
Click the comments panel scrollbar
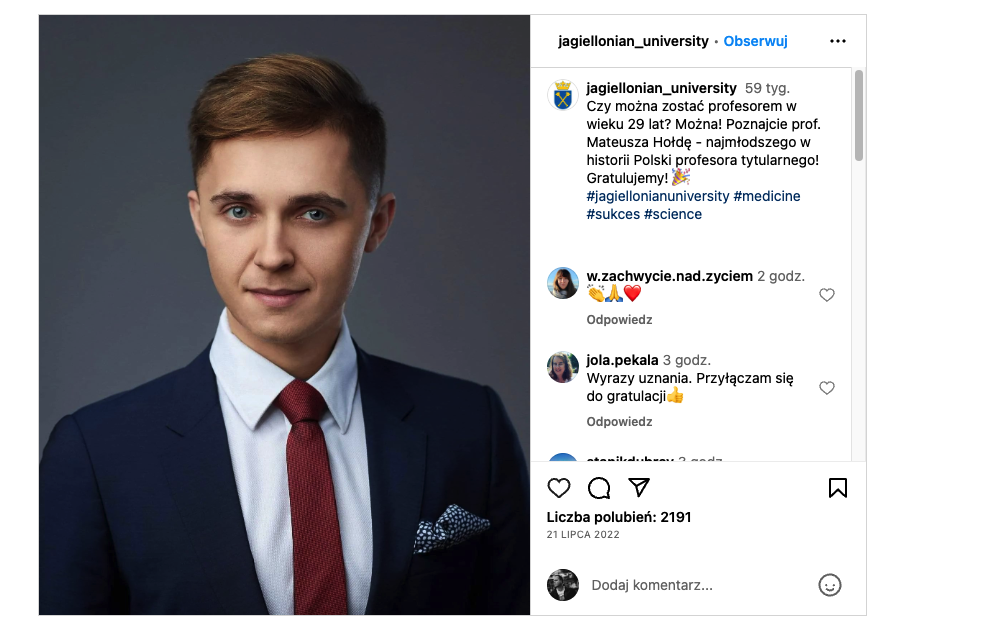coord(859,115)
